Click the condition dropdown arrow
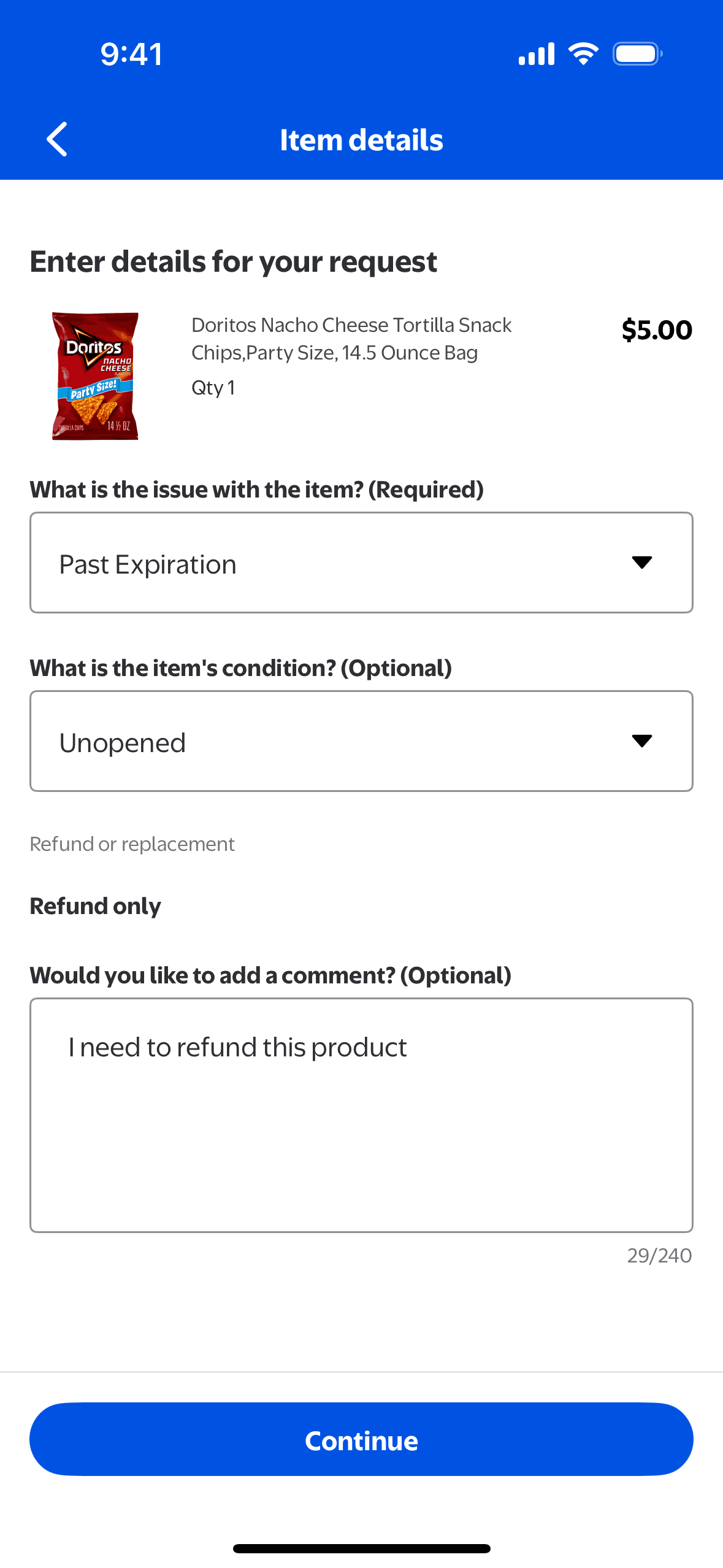Image resolution: width=723 pixels, height=1568 pixels. pyautogui.click(x=641, y=741)
